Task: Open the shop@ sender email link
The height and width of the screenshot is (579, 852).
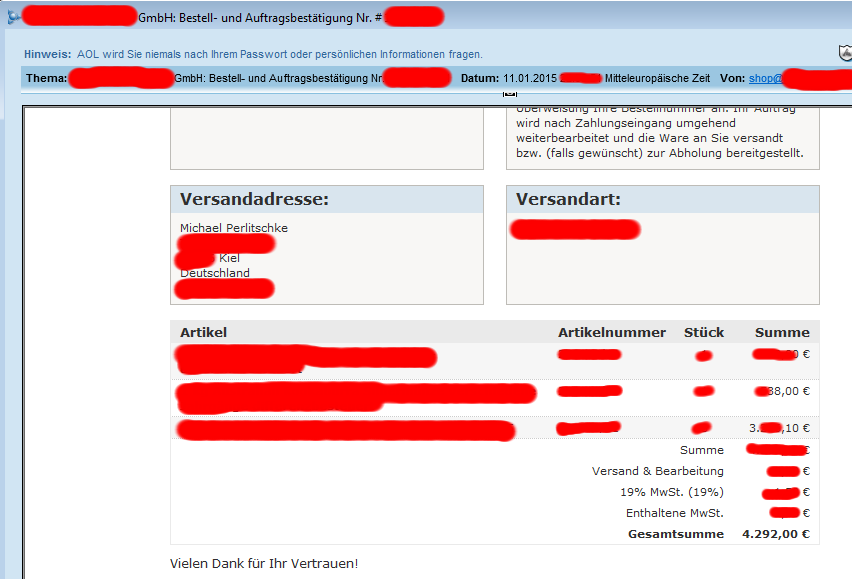Action: [765, 78]
